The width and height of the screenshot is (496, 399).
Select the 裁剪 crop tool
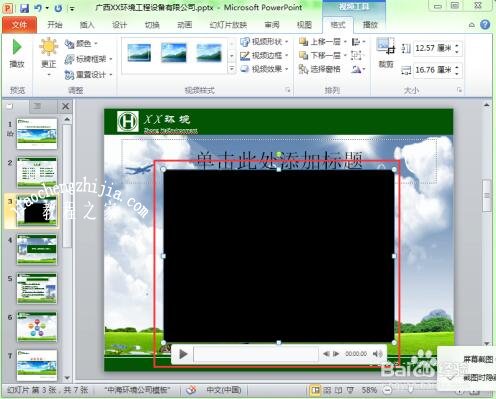pos(386,52)
